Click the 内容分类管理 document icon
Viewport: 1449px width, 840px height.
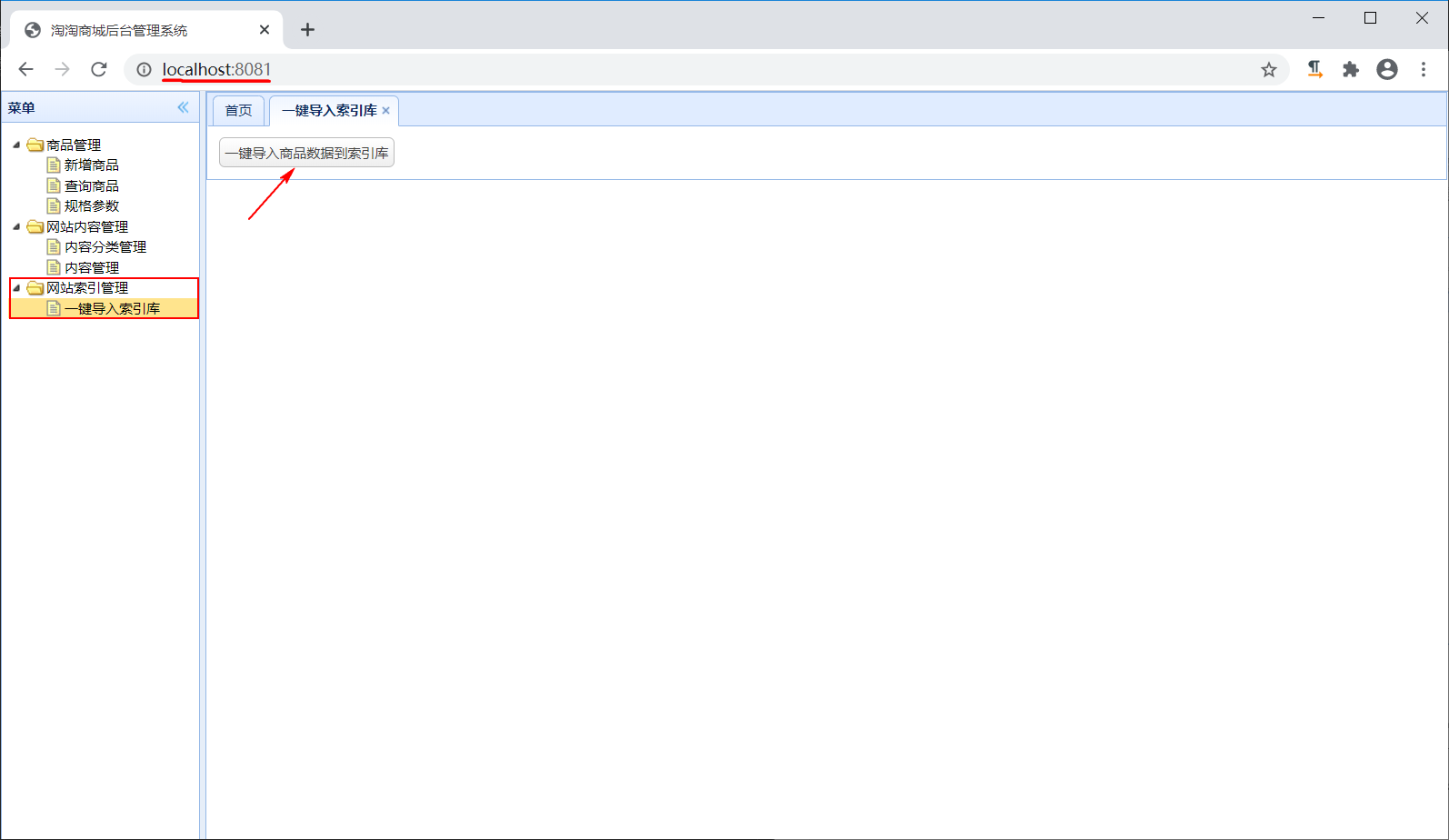point(54,246)
